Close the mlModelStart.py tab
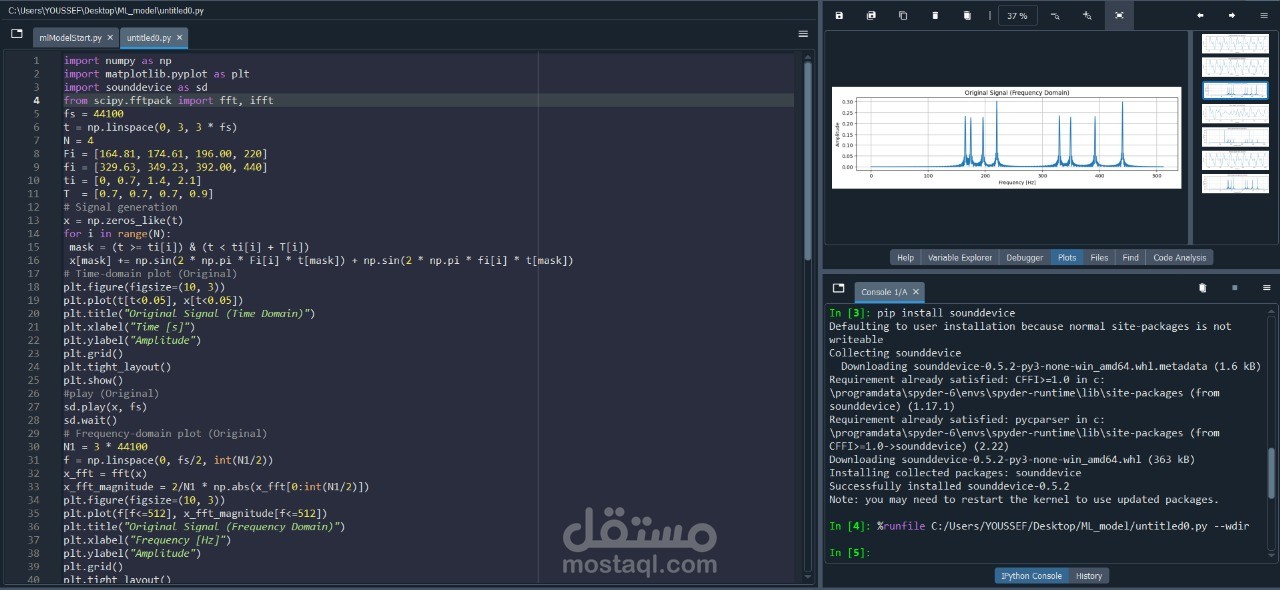The height and width of the screenshot is (590, 1280). tap(110, 37)
